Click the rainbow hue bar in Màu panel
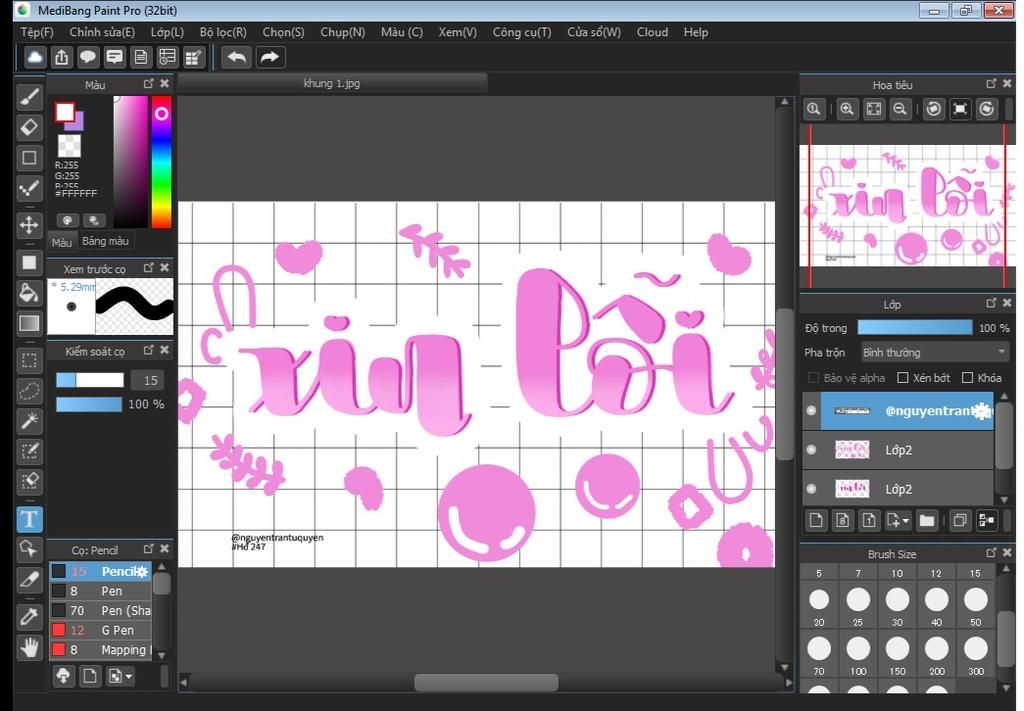 [x=161, y=162]
